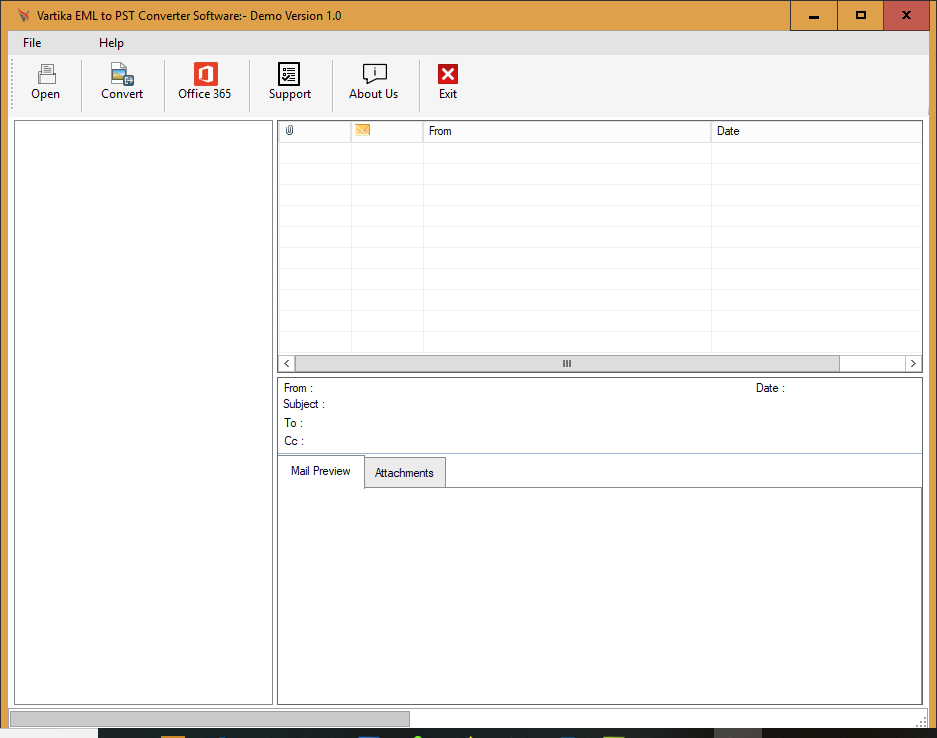Click the Subject : label in preview header
Viewport: 937px width, 738px height.
(x=304, y=405)
